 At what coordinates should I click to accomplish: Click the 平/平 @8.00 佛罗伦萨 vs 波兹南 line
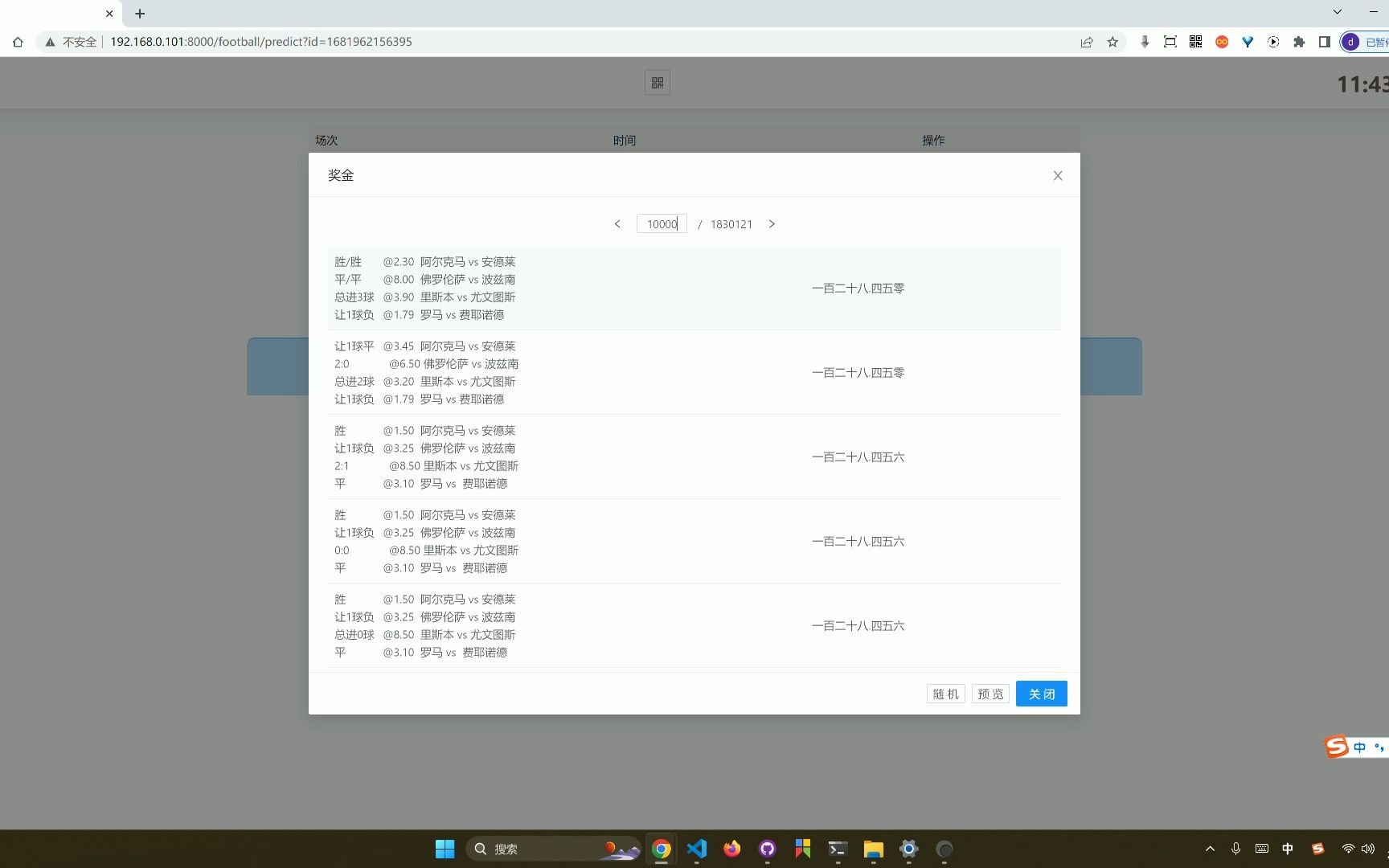click(x=425, y=280)
